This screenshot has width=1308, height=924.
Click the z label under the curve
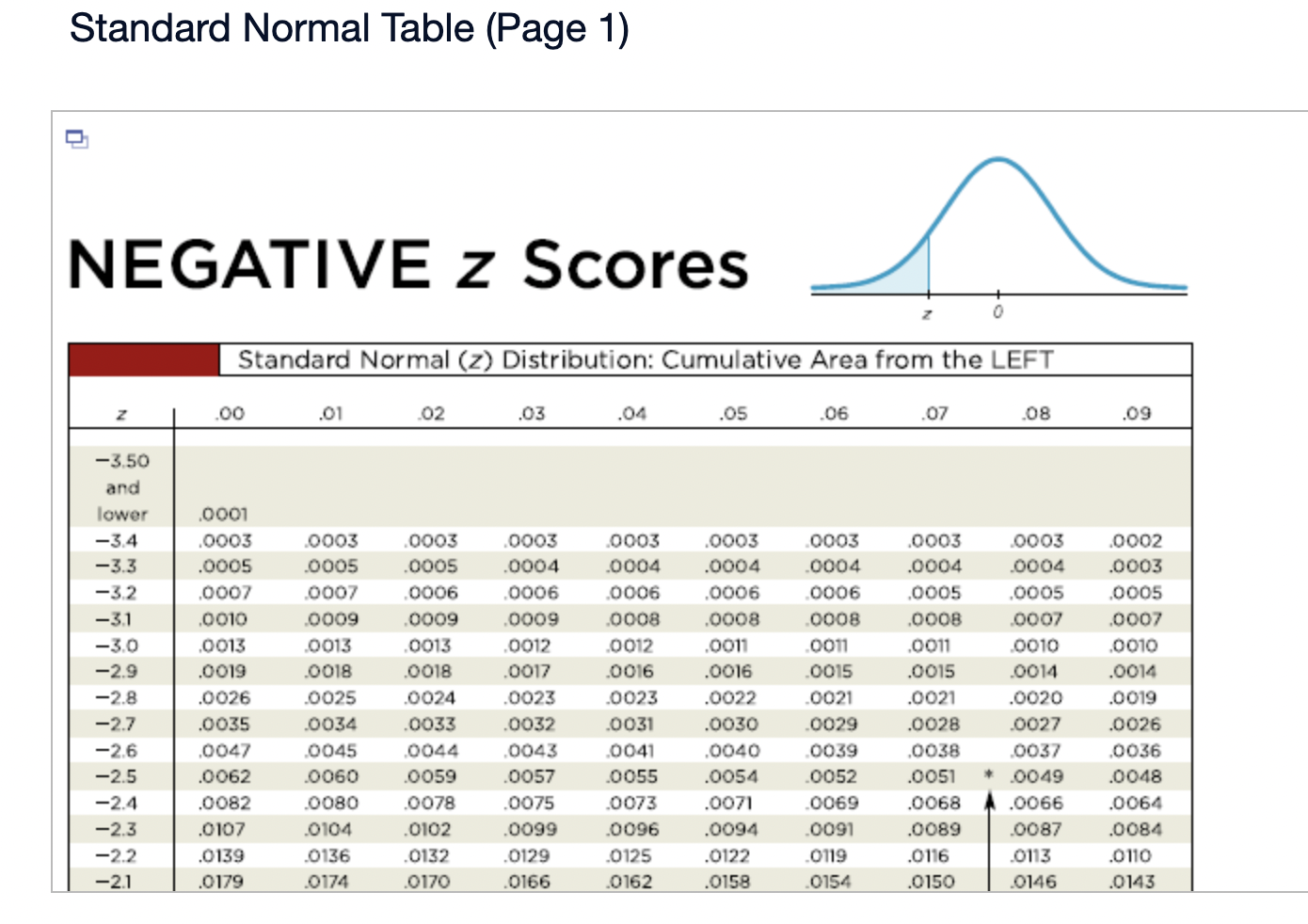[927, 313]
